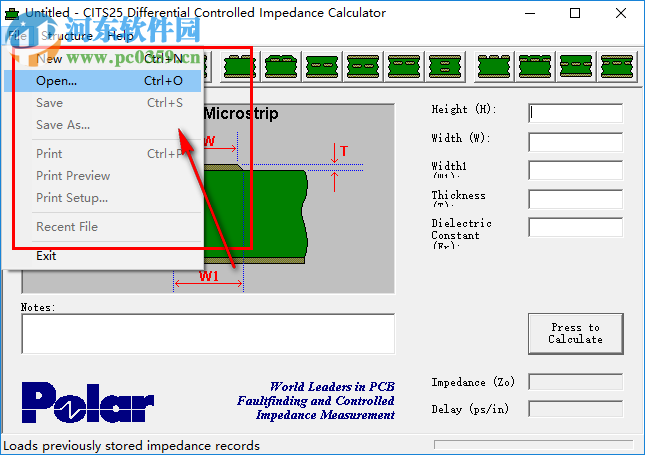Open the Help menu
This screenshot has height=455, width=645.
click(x=121, y=36)
